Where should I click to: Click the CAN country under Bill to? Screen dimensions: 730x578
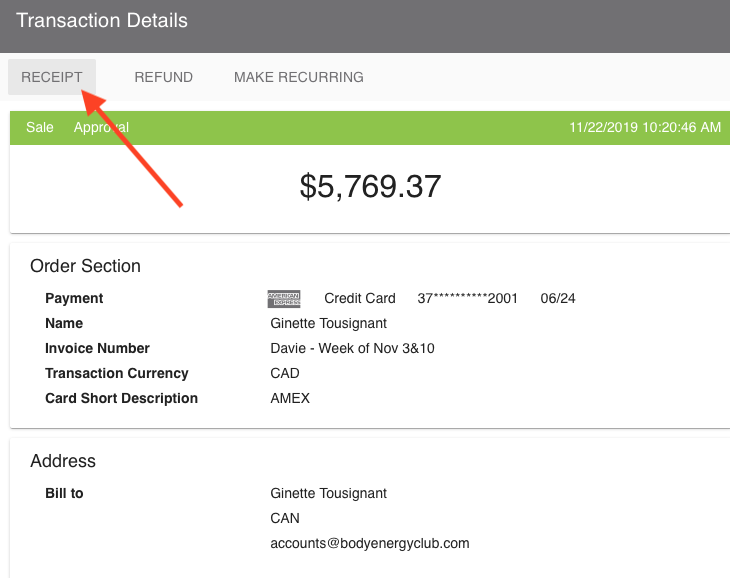pos(285,518)
